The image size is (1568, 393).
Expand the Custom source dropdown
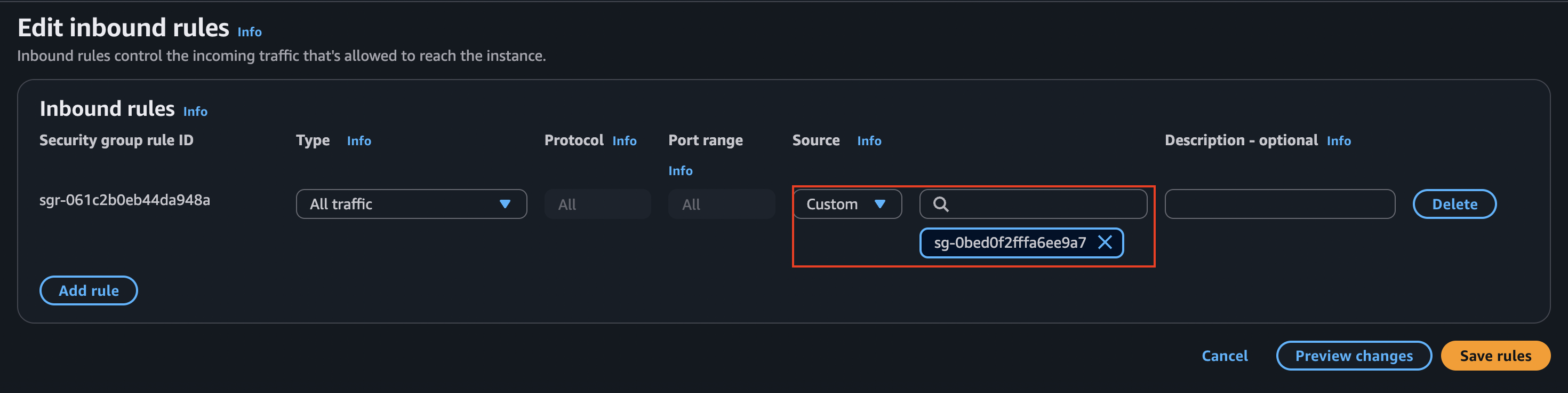coord(846,204)
